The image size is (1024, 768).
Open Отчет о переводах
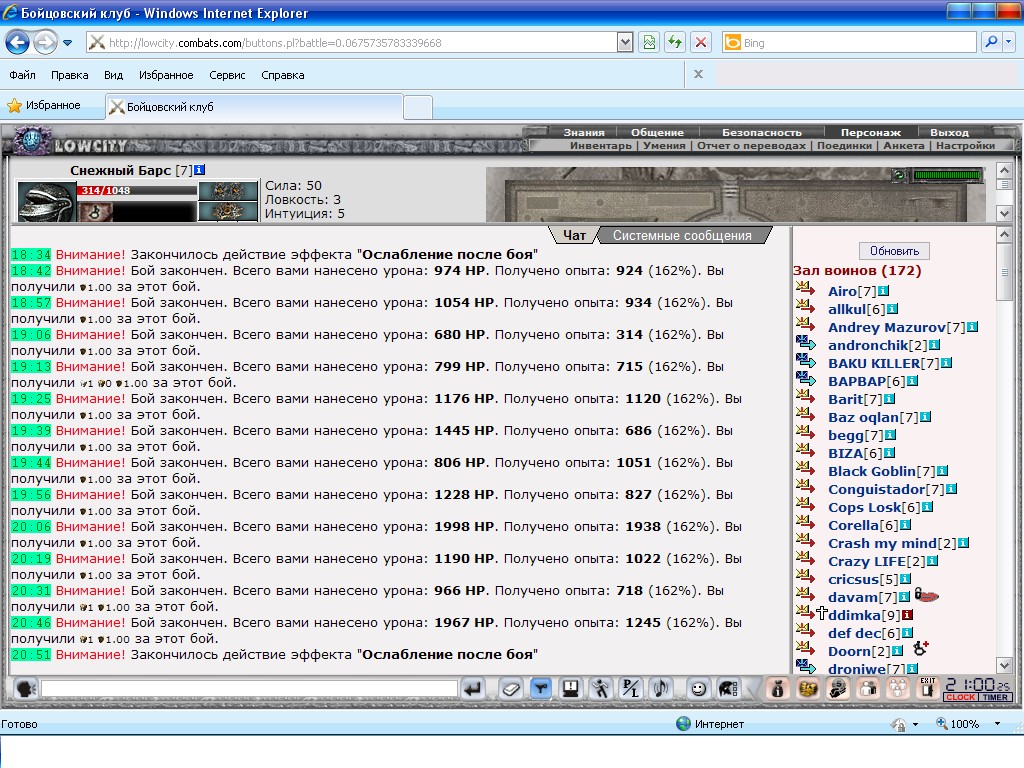(x=751, y=145)
